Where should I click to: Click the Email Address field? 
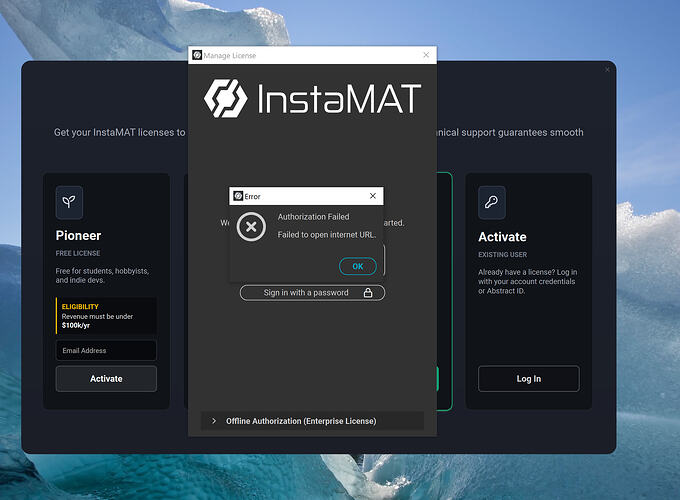[106, 350]
